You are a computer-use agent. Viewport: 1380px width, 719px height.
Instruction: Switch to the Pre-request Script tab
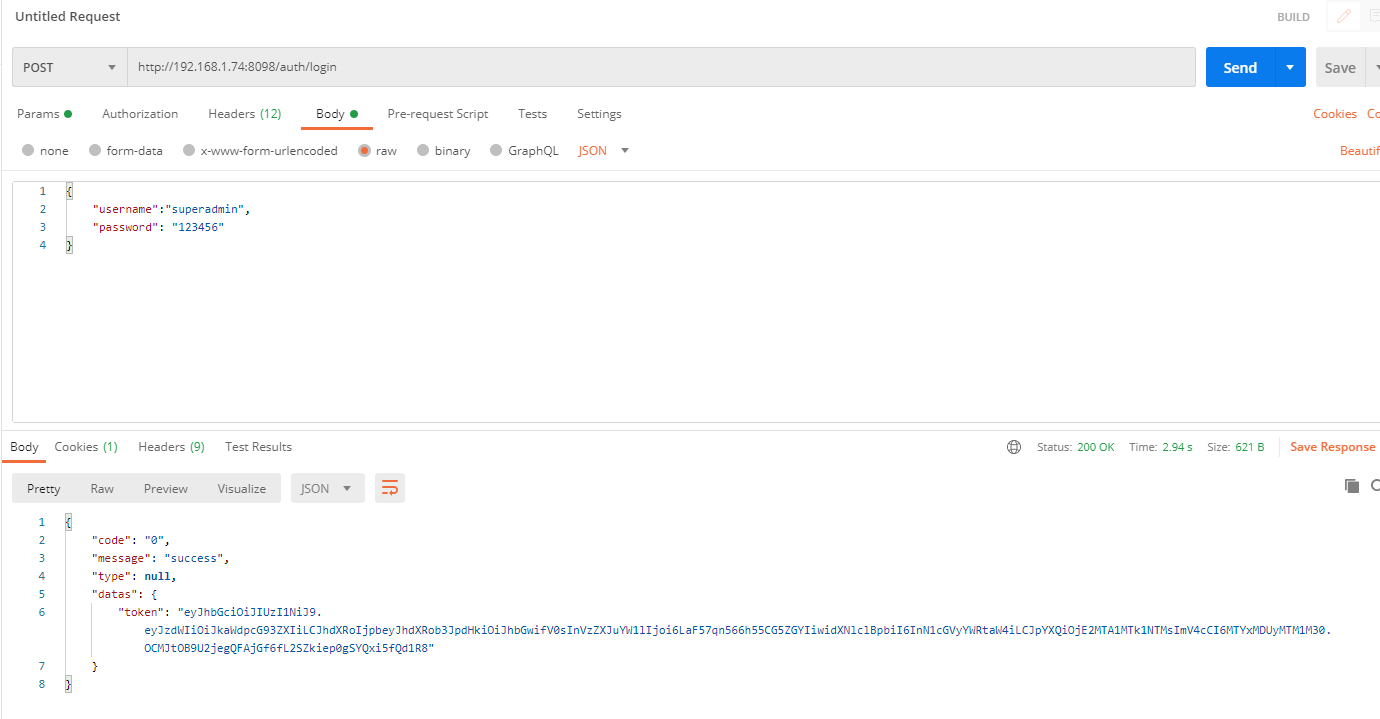(x=438, y=114)
